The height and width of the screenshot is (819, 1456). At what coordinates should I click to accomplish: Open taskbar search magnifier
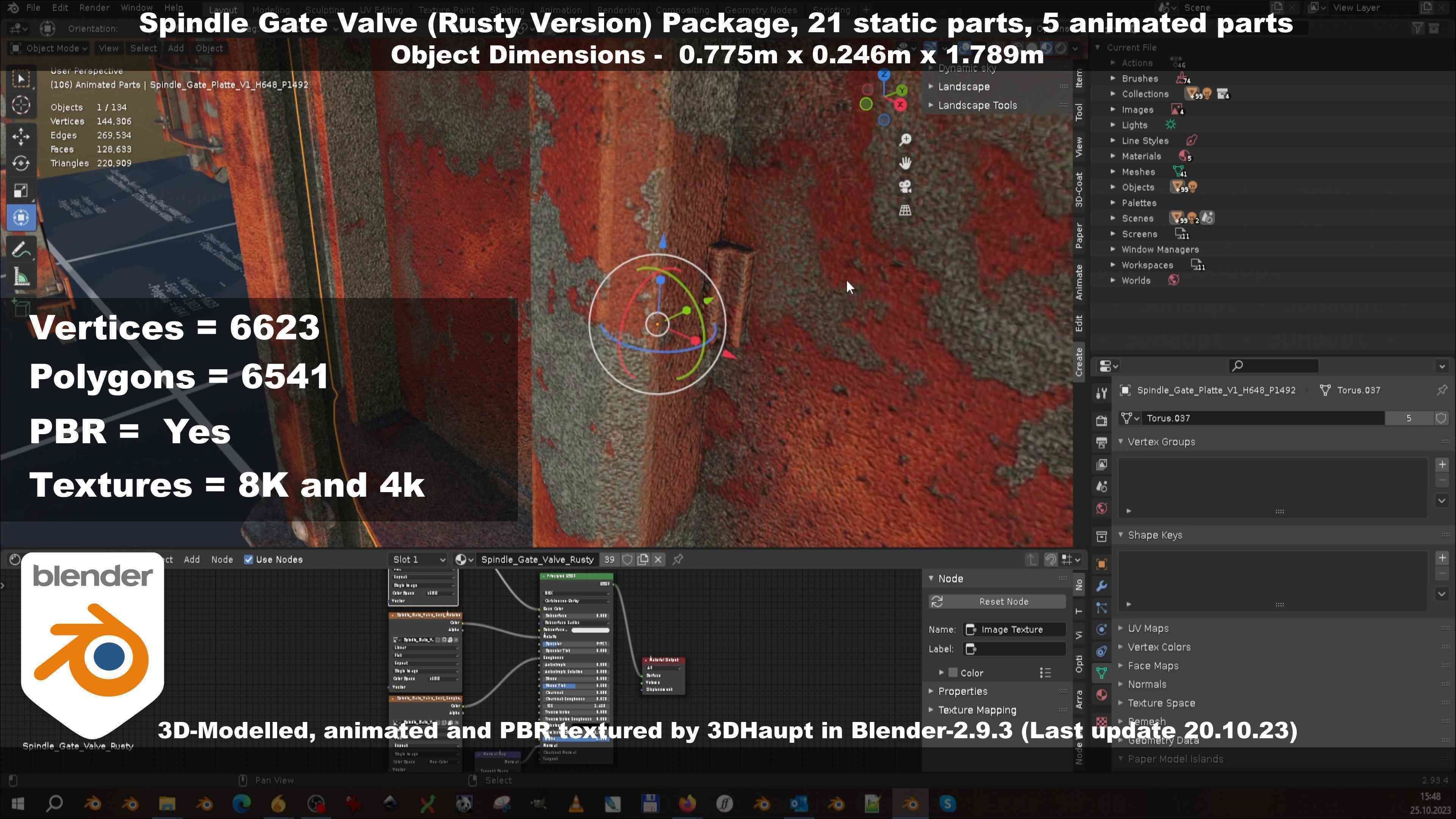point(54,804)
